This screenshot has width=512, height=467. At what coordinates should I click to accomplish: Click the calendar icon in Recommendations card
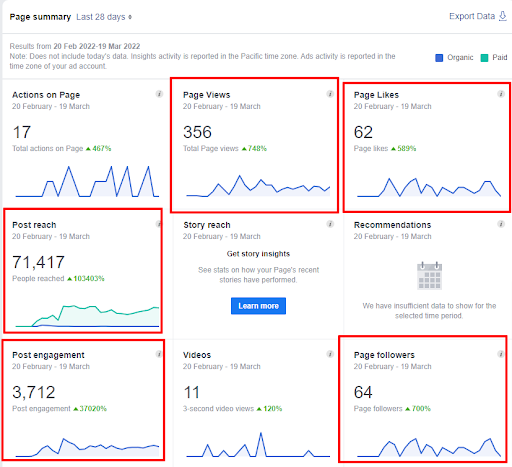point(429,276)
